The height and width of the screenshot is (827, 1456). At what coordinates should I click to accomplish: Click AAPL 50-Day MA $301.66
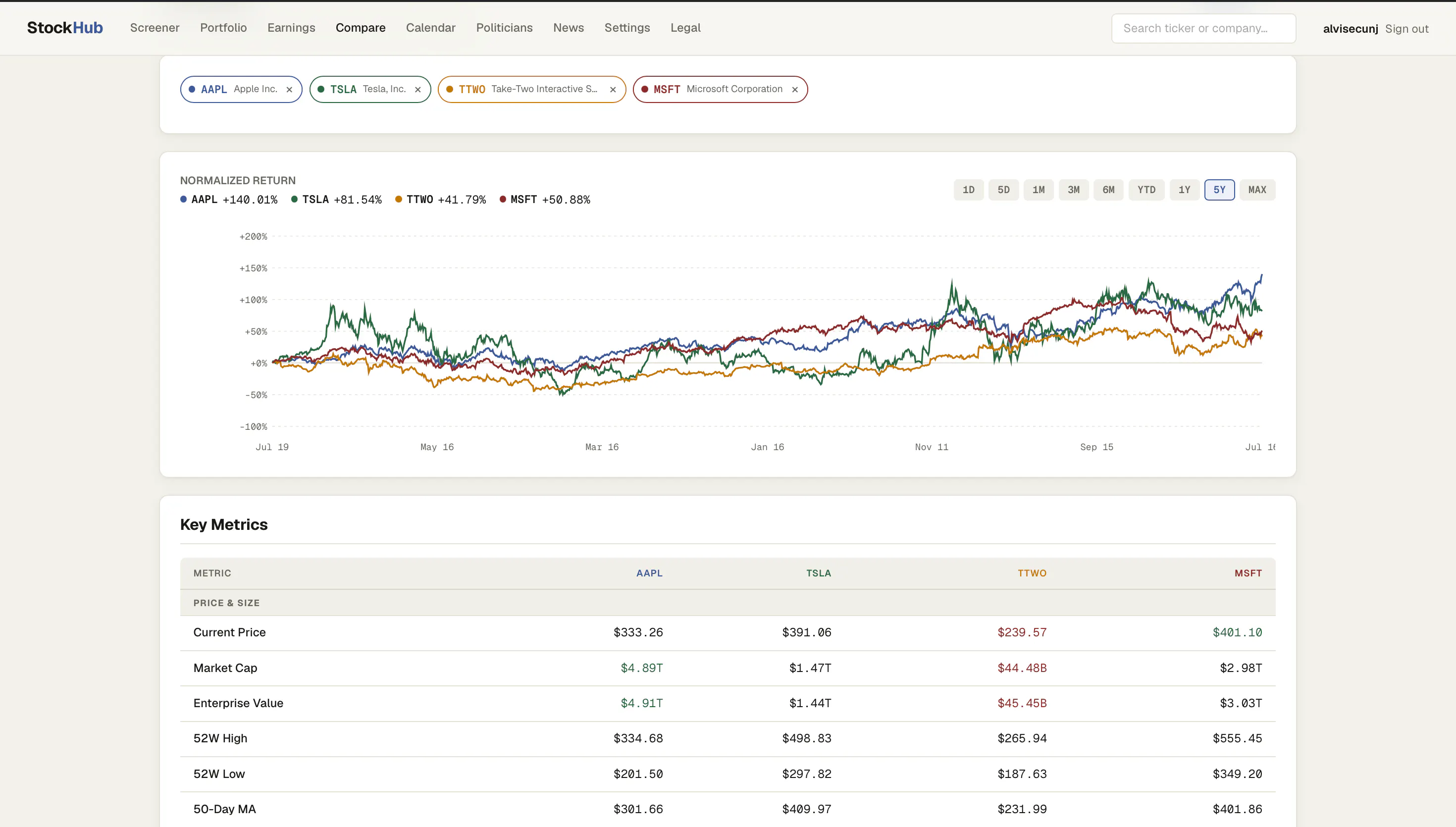click(638, 809)
